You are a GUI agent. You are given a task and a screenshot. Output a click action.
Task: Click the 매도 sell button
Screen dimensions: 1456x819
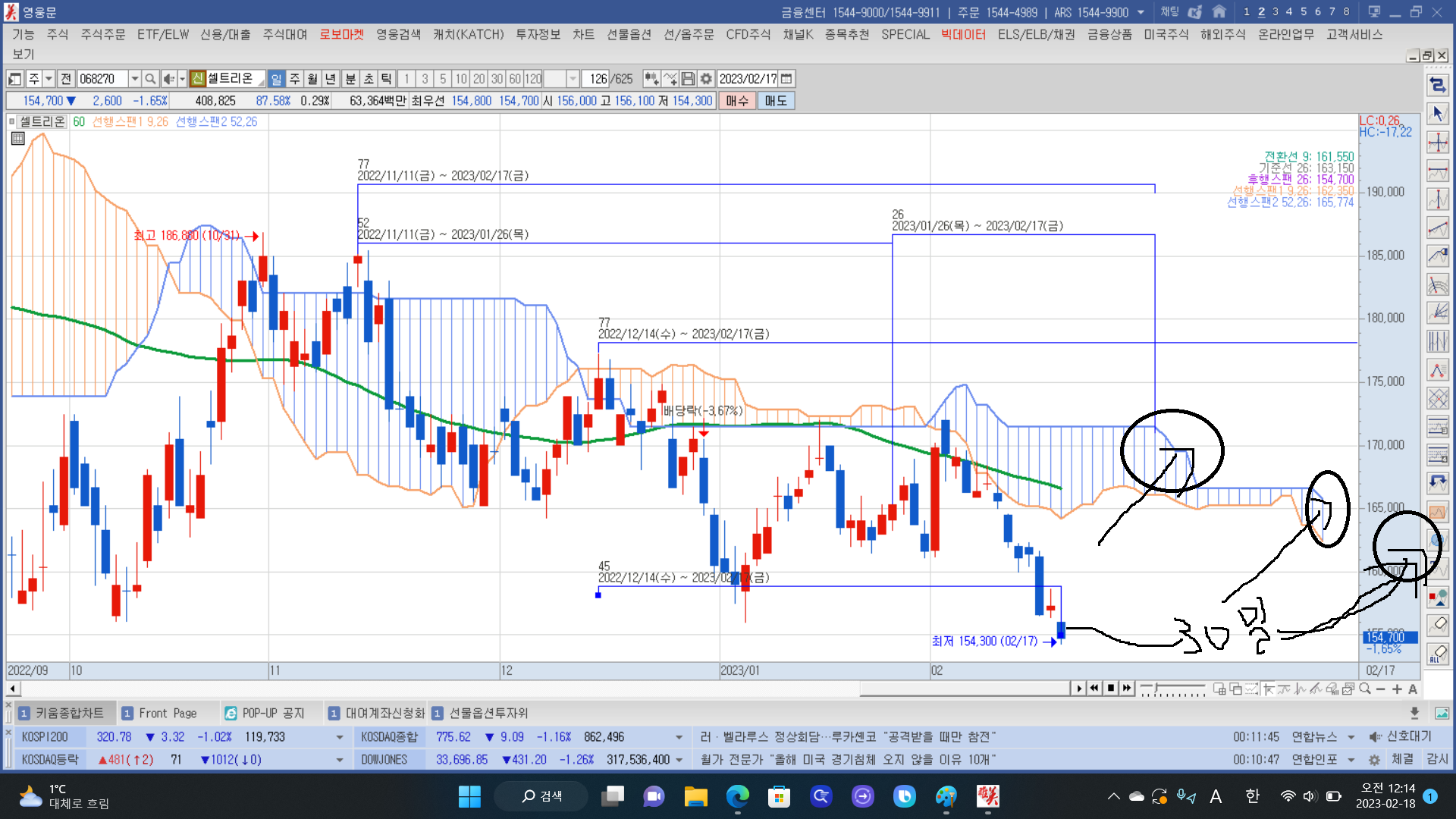(775, 101)
